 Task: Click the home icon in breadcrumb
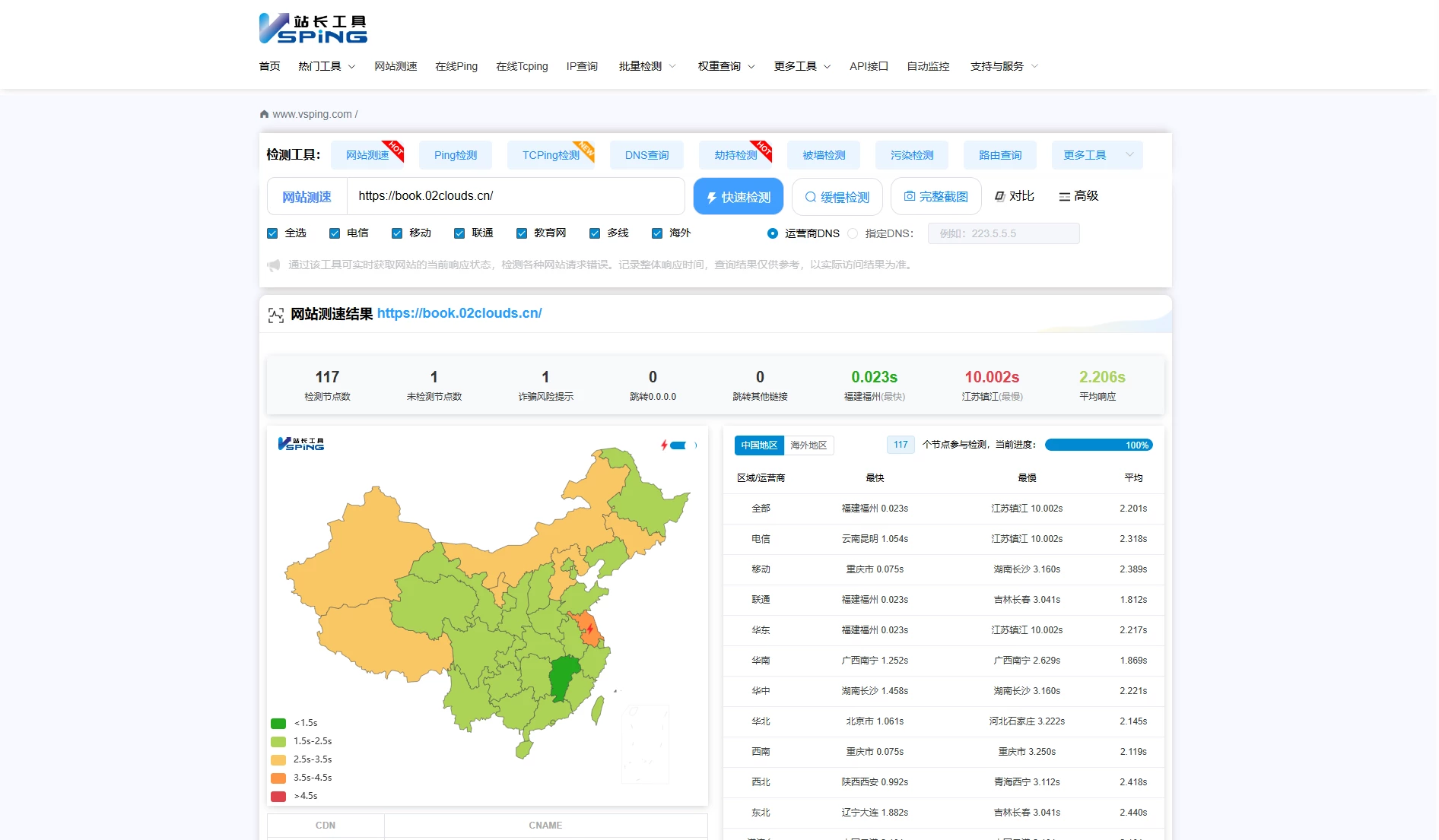(264, 115)
